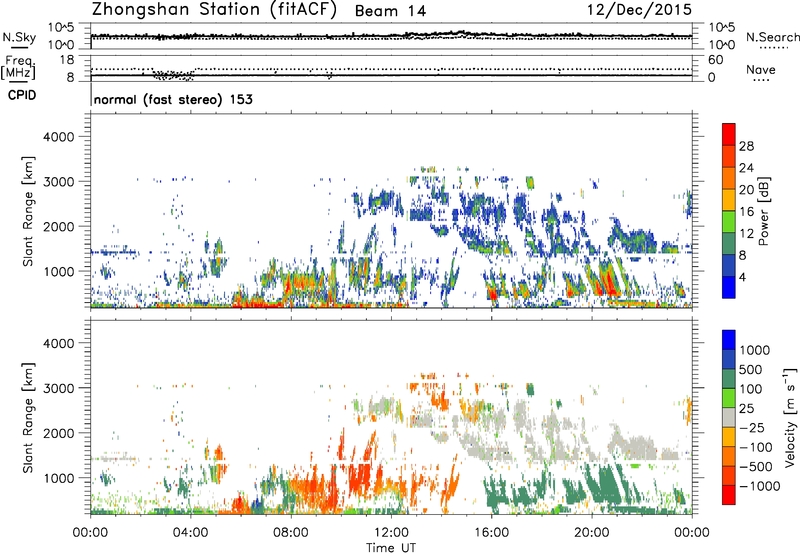Viewport: 800px width, 554px height.
Task: Click left "10^5" noise axis value
Action: pyautogui.click(x=61, y=28)
